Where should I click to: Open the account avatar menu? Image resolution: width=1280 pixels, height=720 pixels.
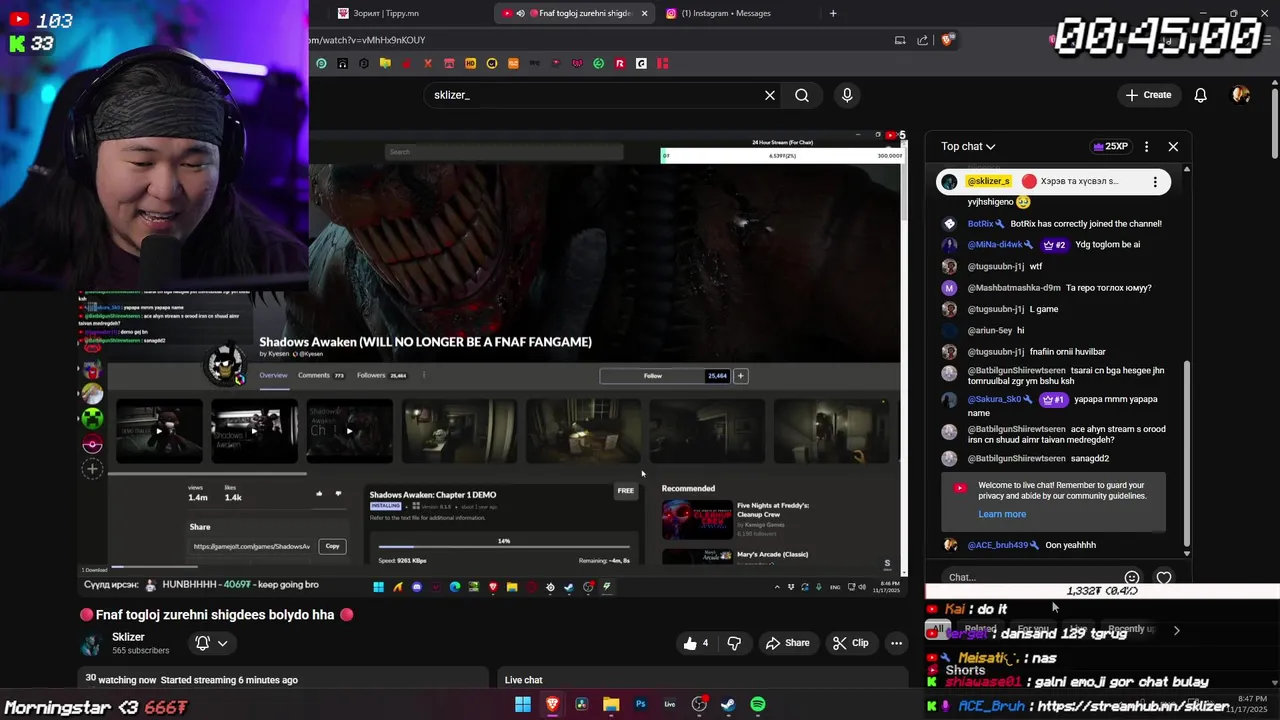click(x=1241, y=95)
